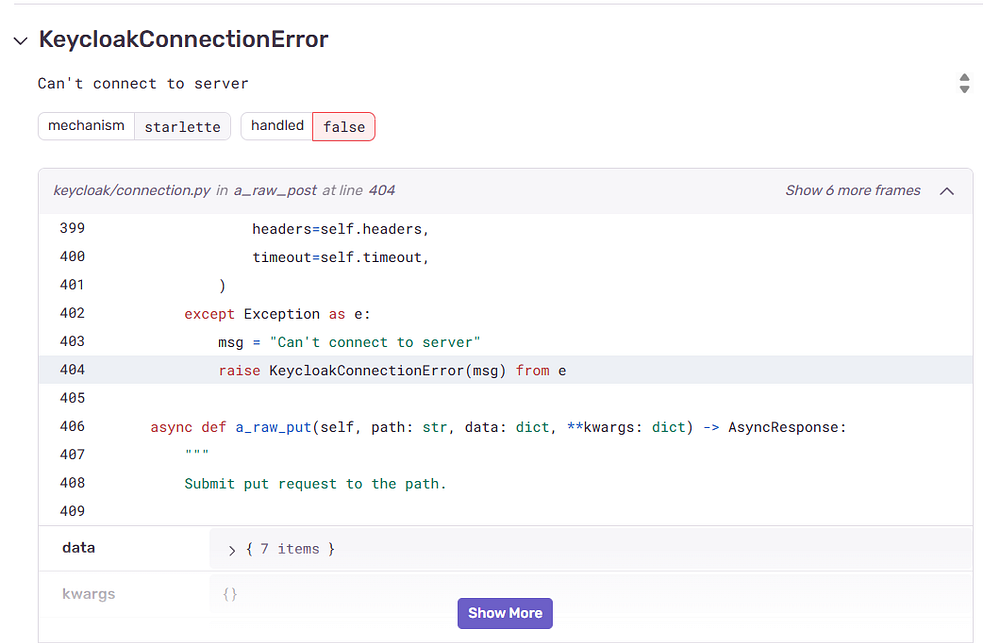Expand the data 7 items chevron
The image size is (1000, 643).
coord(232,550)
